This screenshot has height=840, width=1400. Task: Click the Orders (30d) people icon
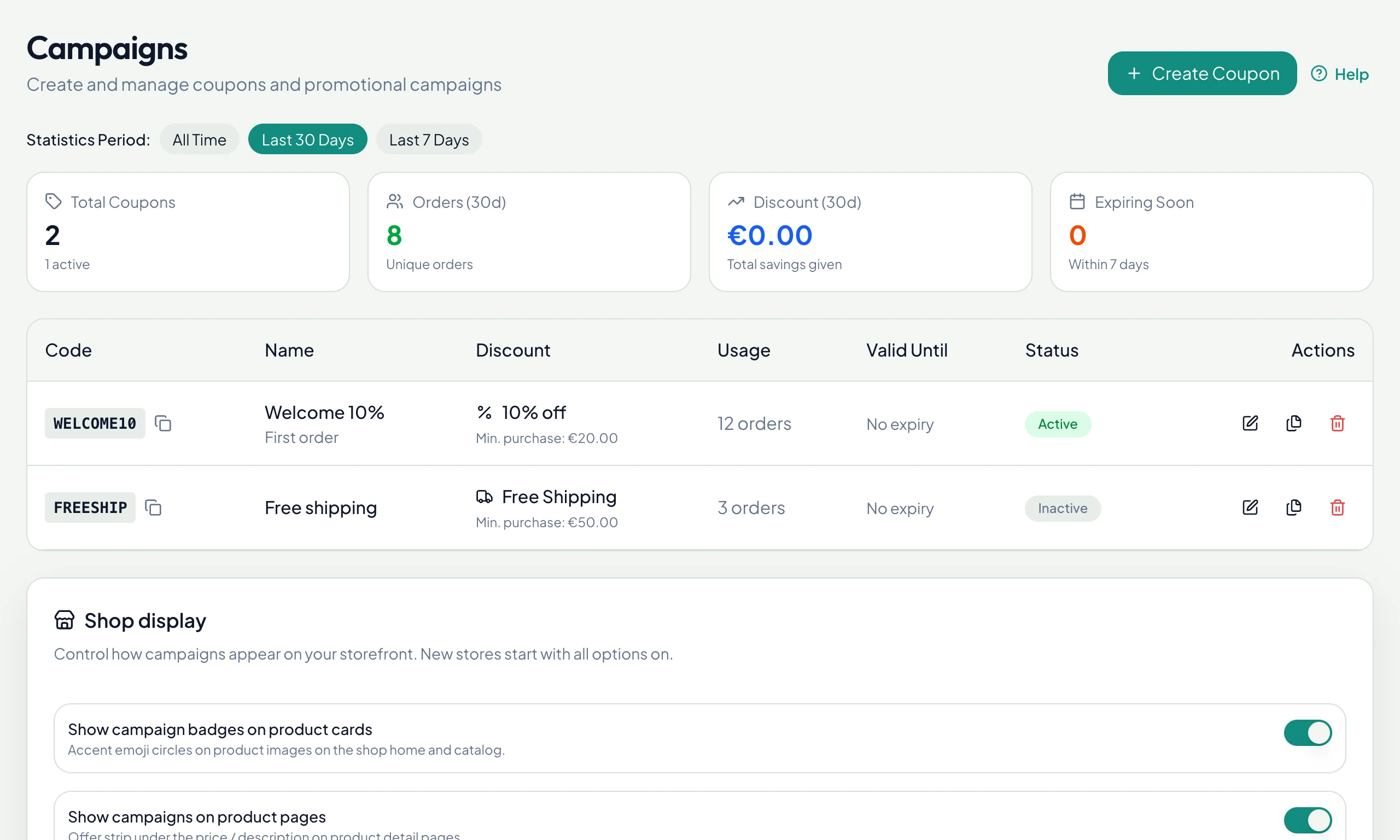tap(394, 201)
